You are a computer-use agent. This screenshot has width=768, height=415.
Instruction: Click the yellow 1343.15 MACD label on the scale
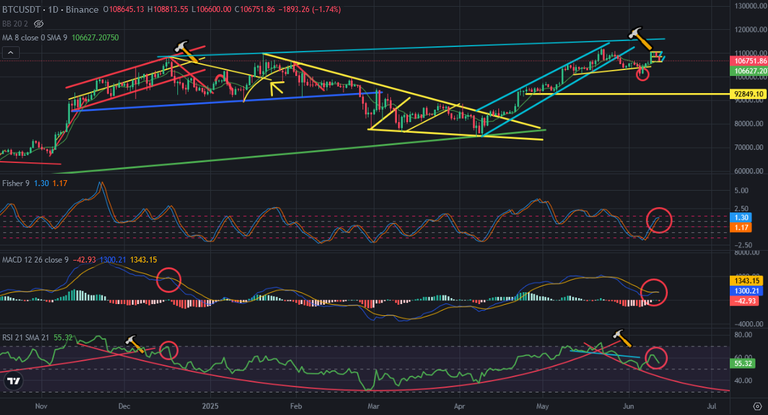tap(746, 281)
